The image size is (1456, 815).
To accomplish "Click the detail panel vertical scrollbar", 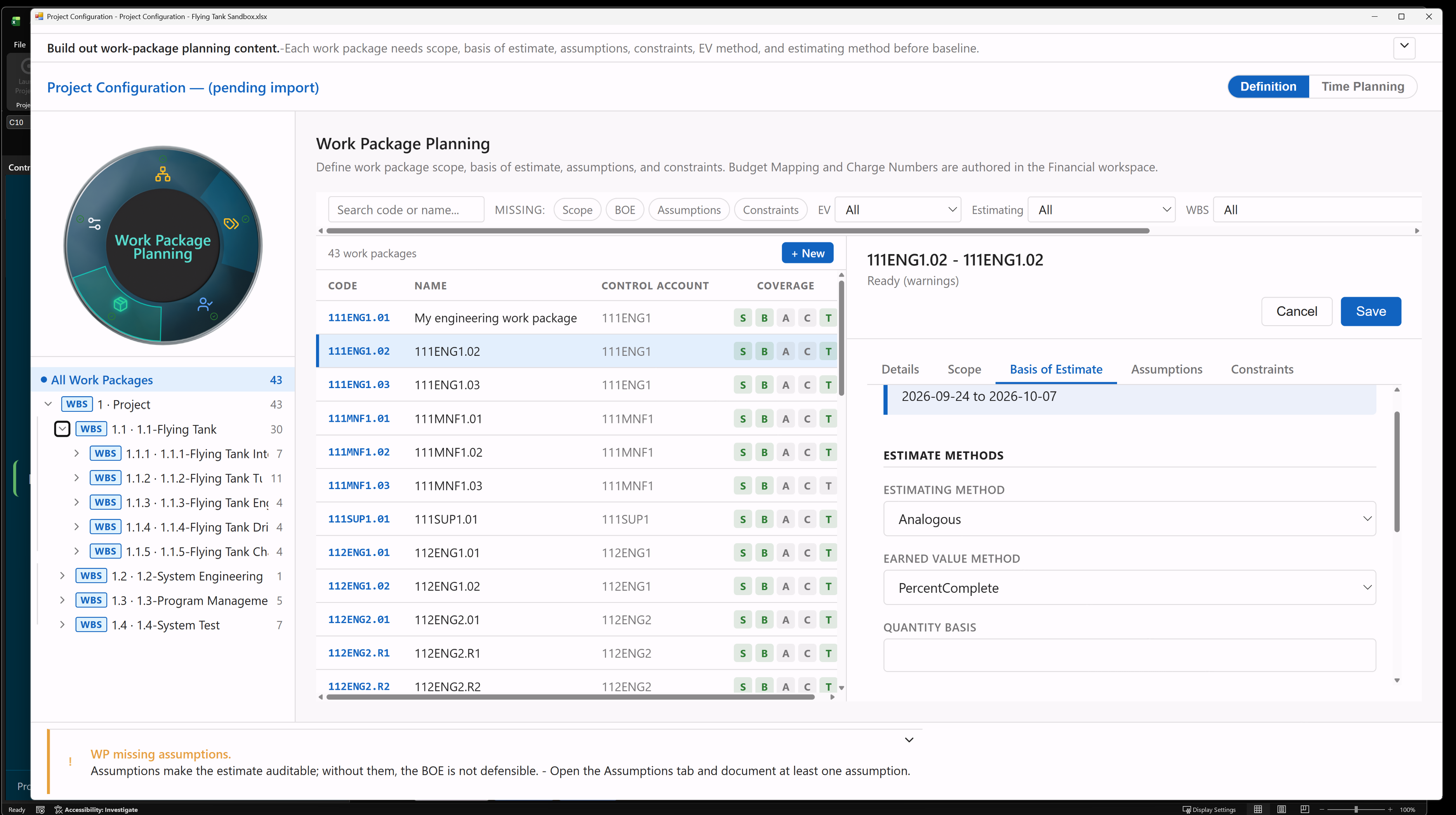I will pyautogui.click(x=1397, y=472).
